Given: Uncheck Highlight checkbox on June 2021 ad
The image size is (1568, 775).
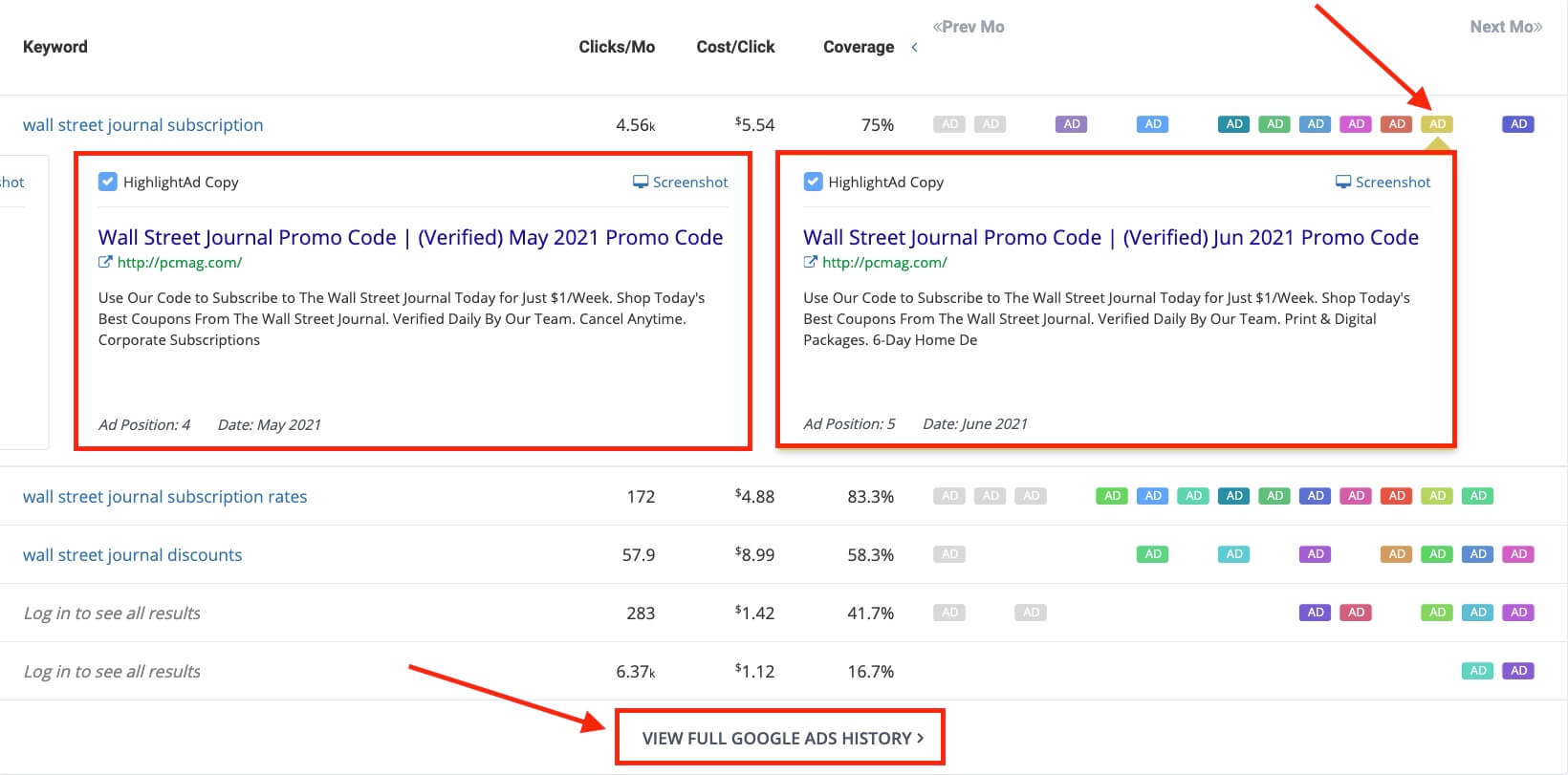Looking at the screenshot, I should point(813,182).
